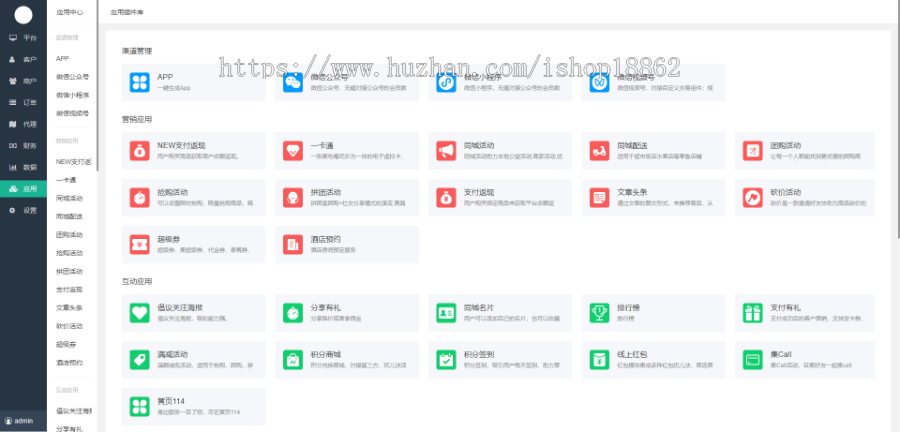Click the 集Call card icon
The width and height of the screenshot is (900, 432).
tap(752, 360)
